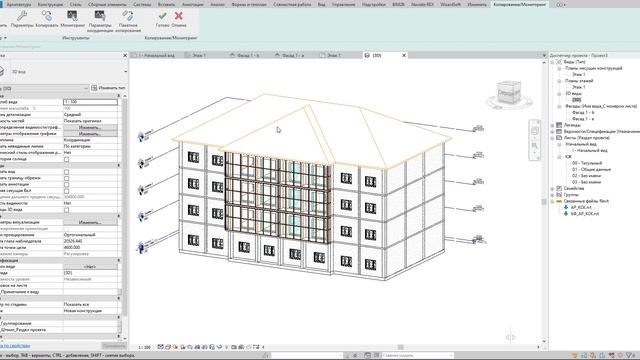
Task: Toggle the секущая Вкл checkbox
Action: (x=67, y=191)
